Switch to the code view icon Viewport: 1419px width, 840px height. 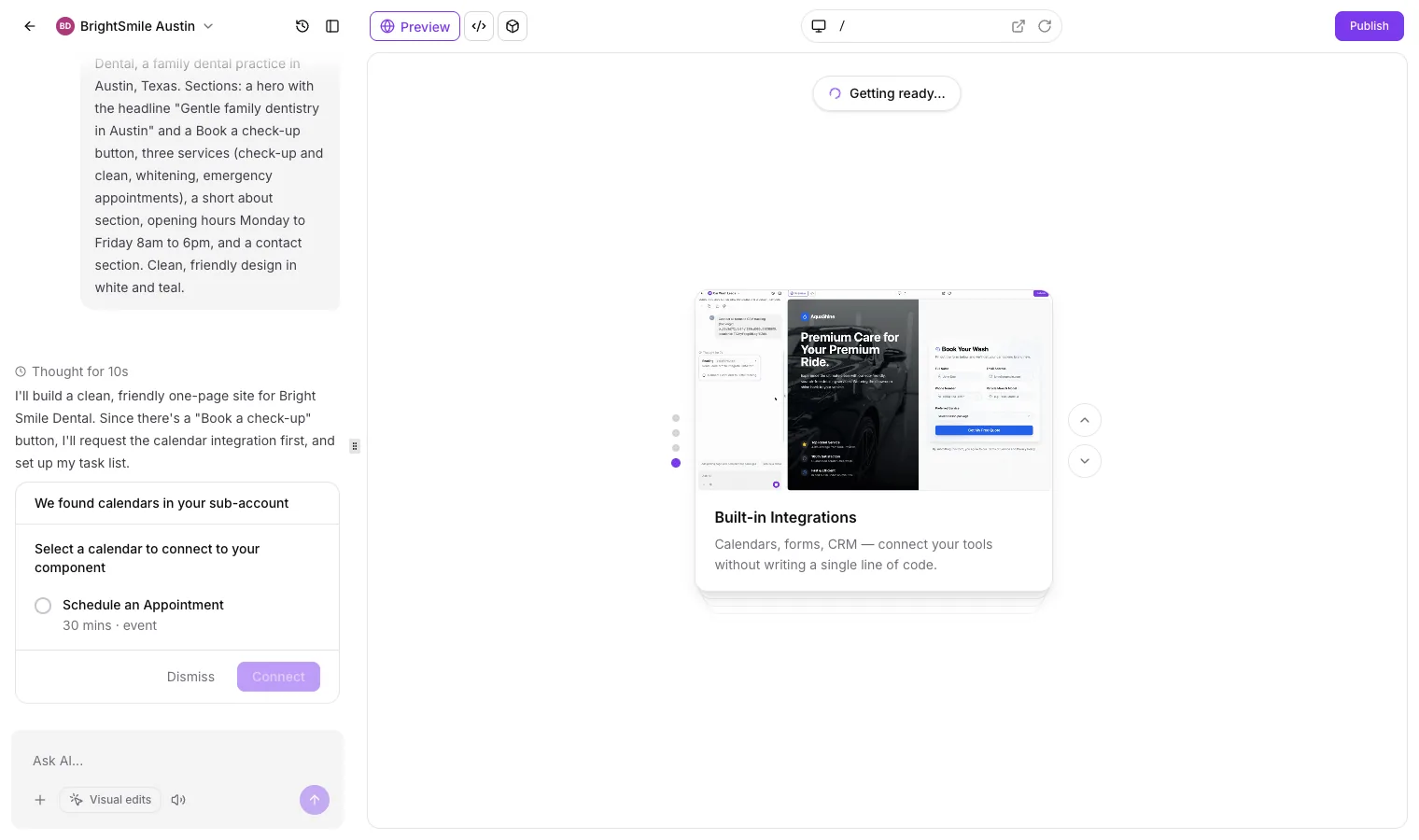pos(479,26)
